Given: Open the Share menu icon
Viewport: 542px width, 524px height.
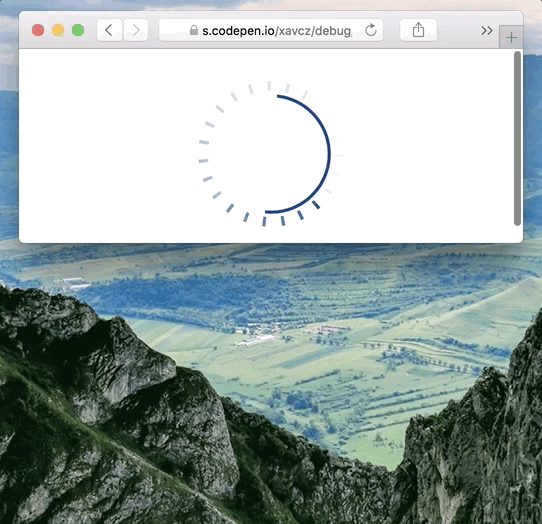Looking at the screenshot, I should [418, 30].
